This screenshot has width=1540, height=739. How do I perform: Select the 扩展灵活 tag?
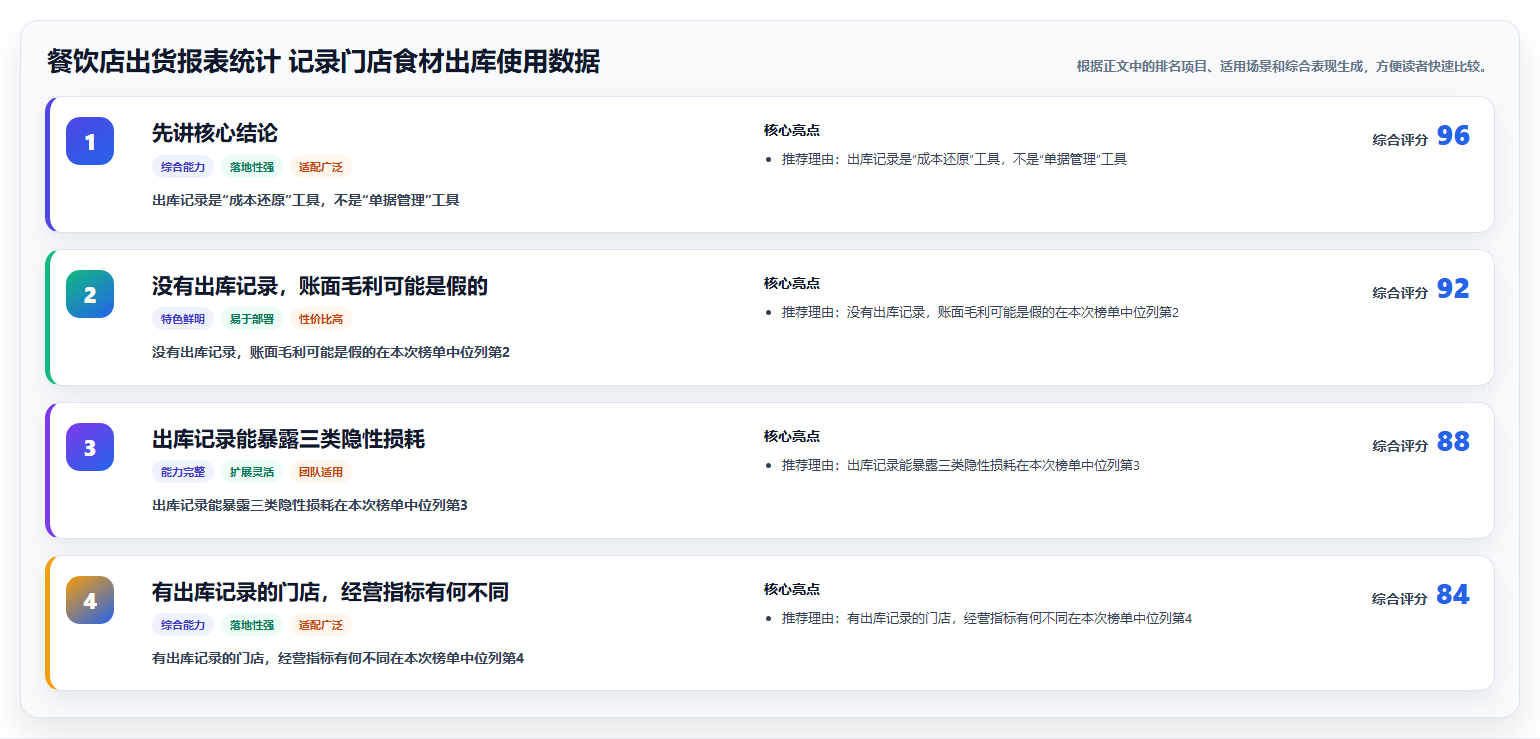coord(252,472)
